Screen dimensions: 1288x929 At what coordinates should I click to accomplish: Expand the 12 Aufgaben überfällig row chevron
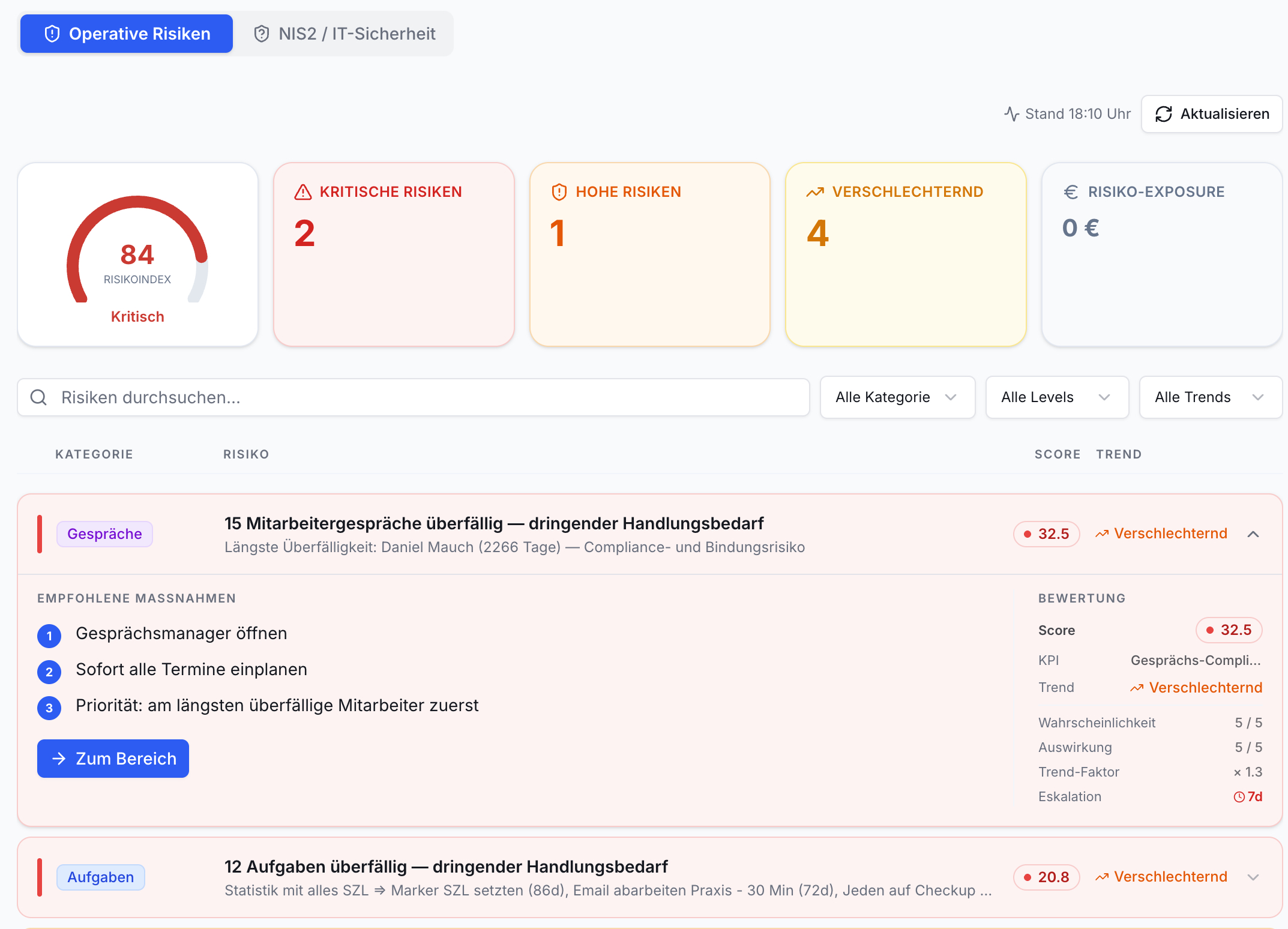coord(1253,877)
